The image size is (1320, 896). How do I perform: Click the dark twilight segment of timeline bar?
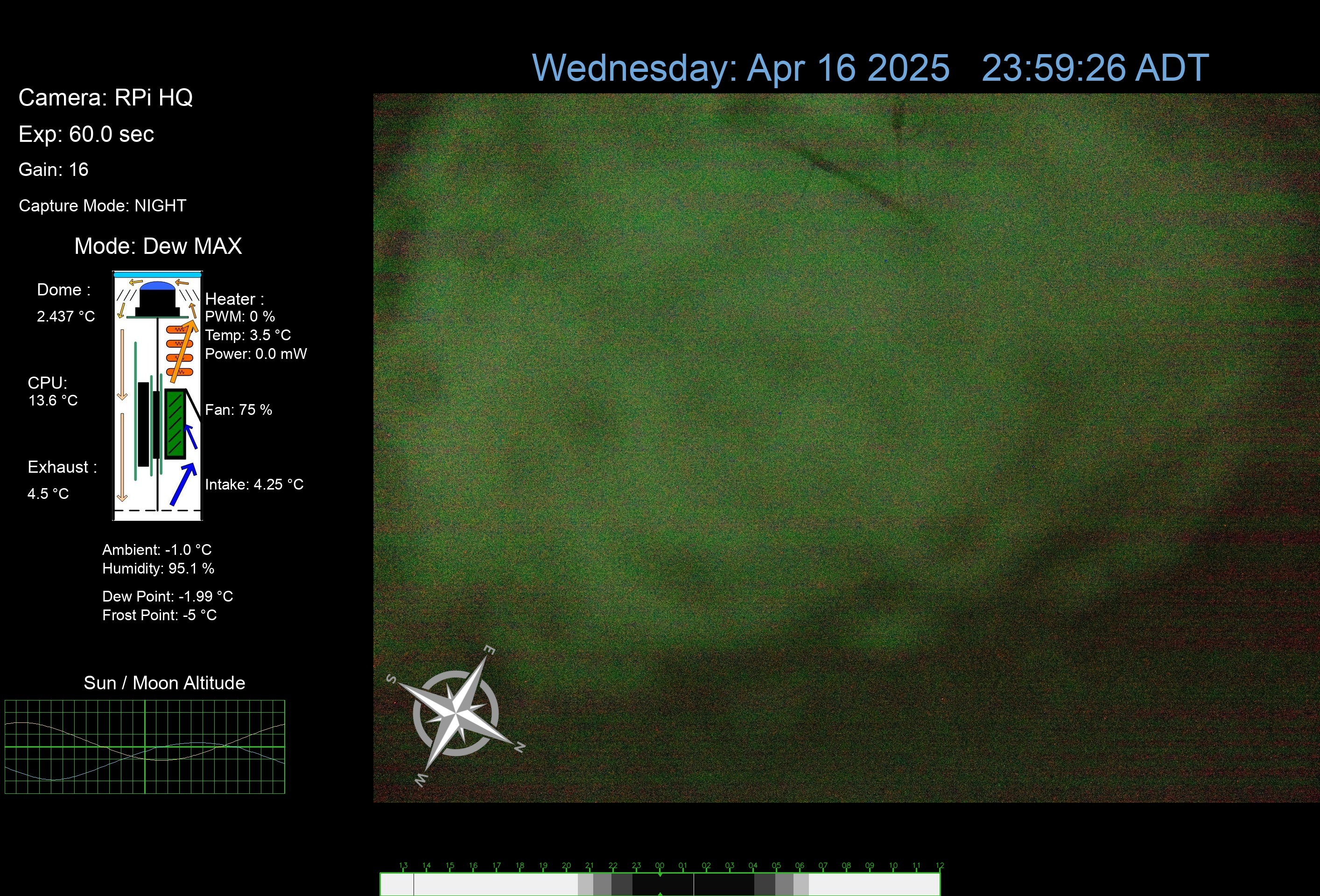pos(621,885)
